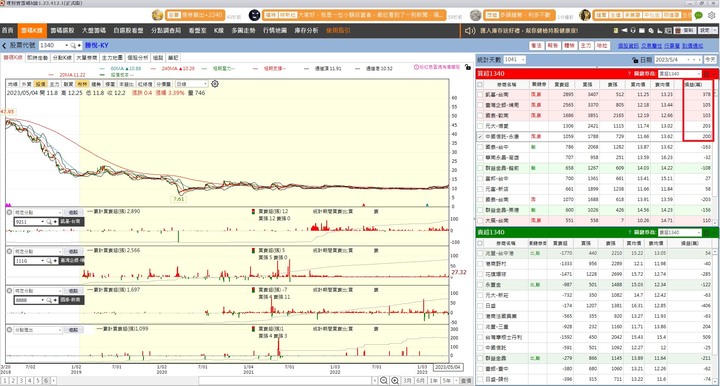Switch to the 主力地圖 tab
Screen dimensions: 720x386
pos(112,58)
